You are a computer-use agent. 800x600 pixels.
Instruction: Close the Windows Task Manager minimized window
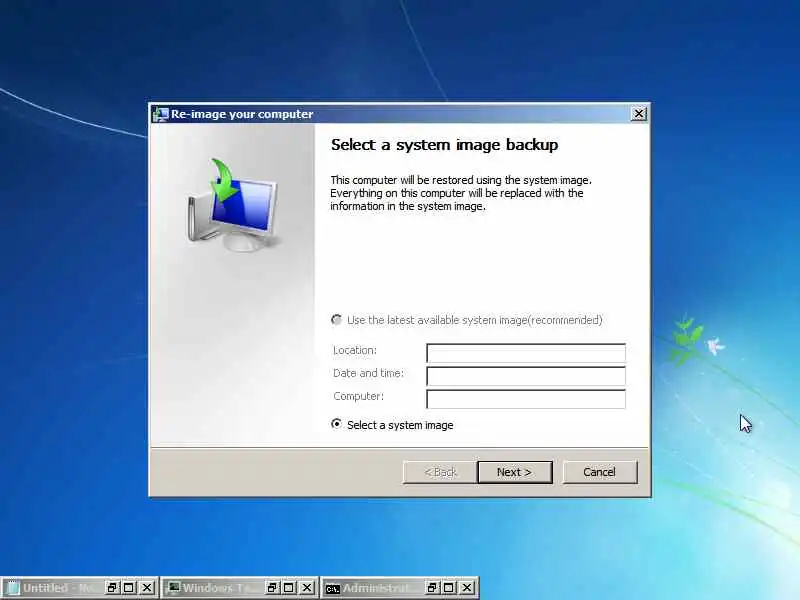click(x=307, y=588)
